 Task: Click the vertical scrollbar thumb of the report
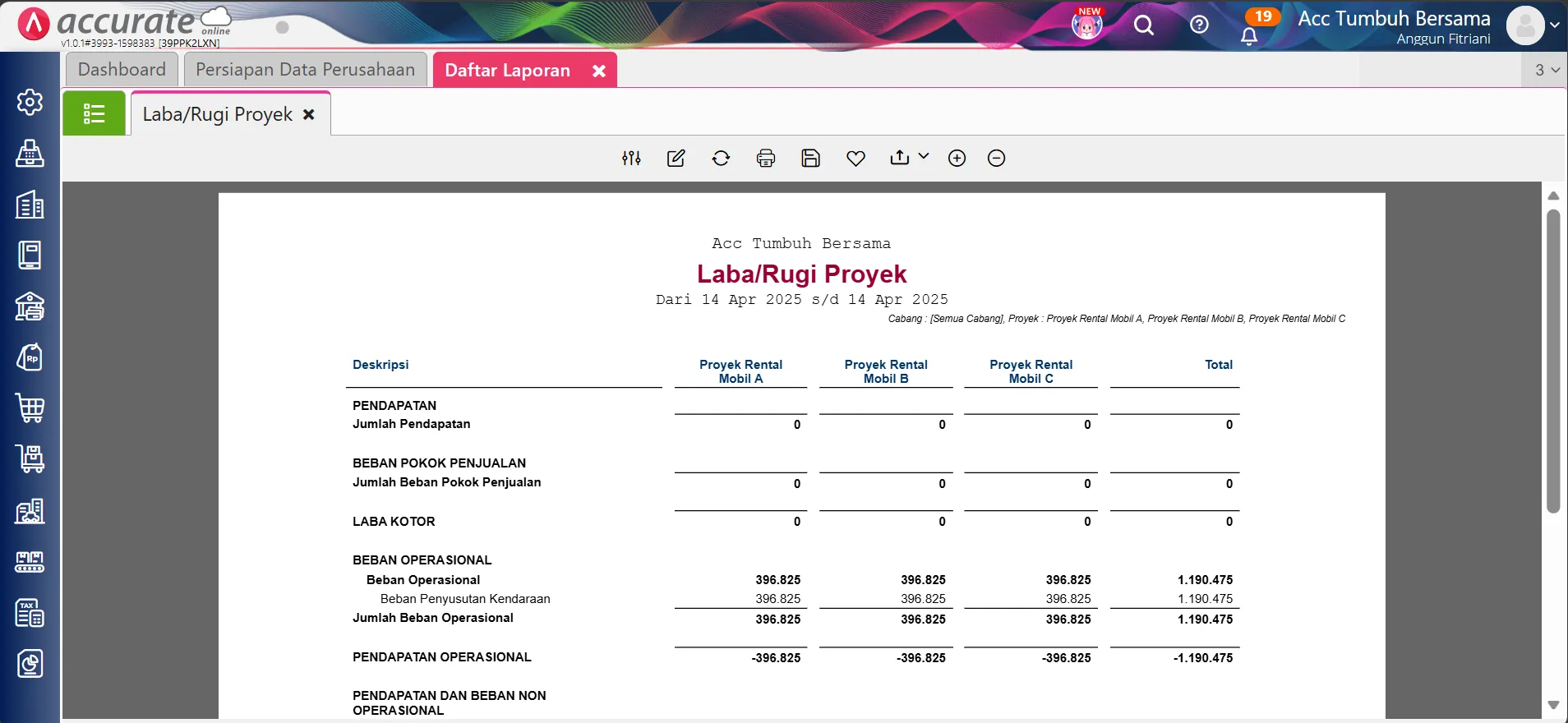point(1553,361)
